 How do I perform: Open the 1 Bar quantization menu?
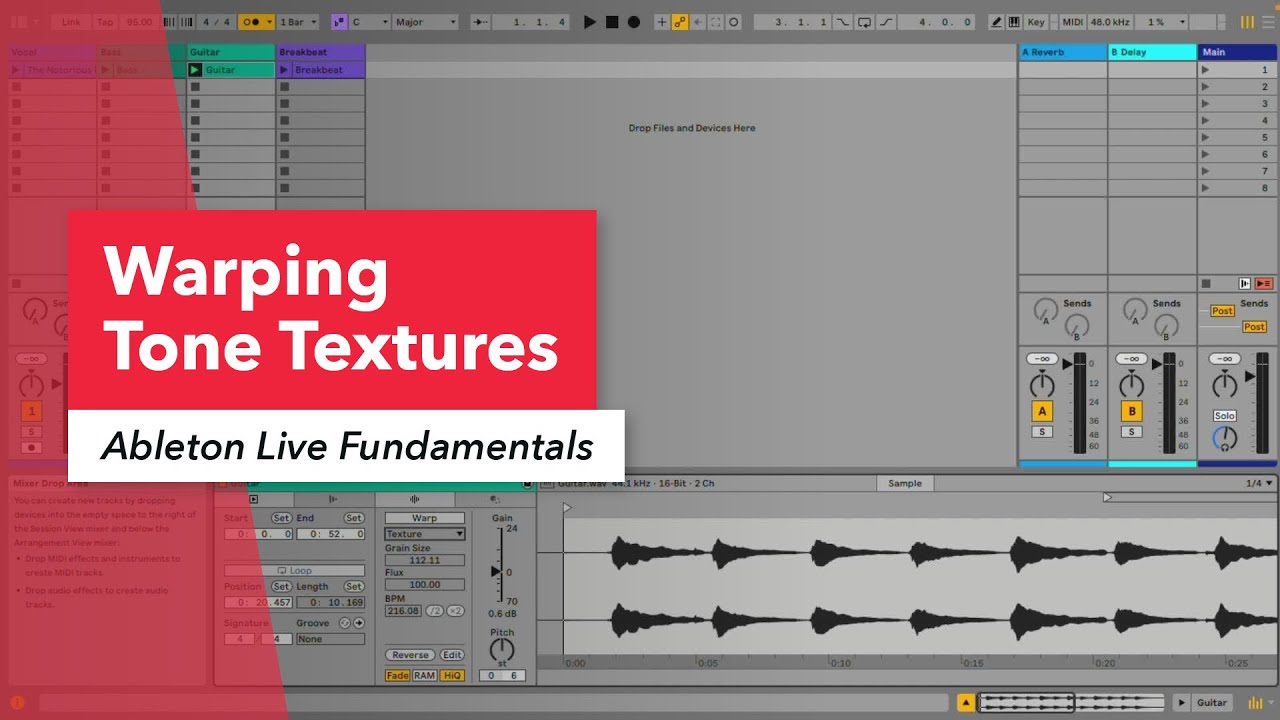[x=298, y=22]
